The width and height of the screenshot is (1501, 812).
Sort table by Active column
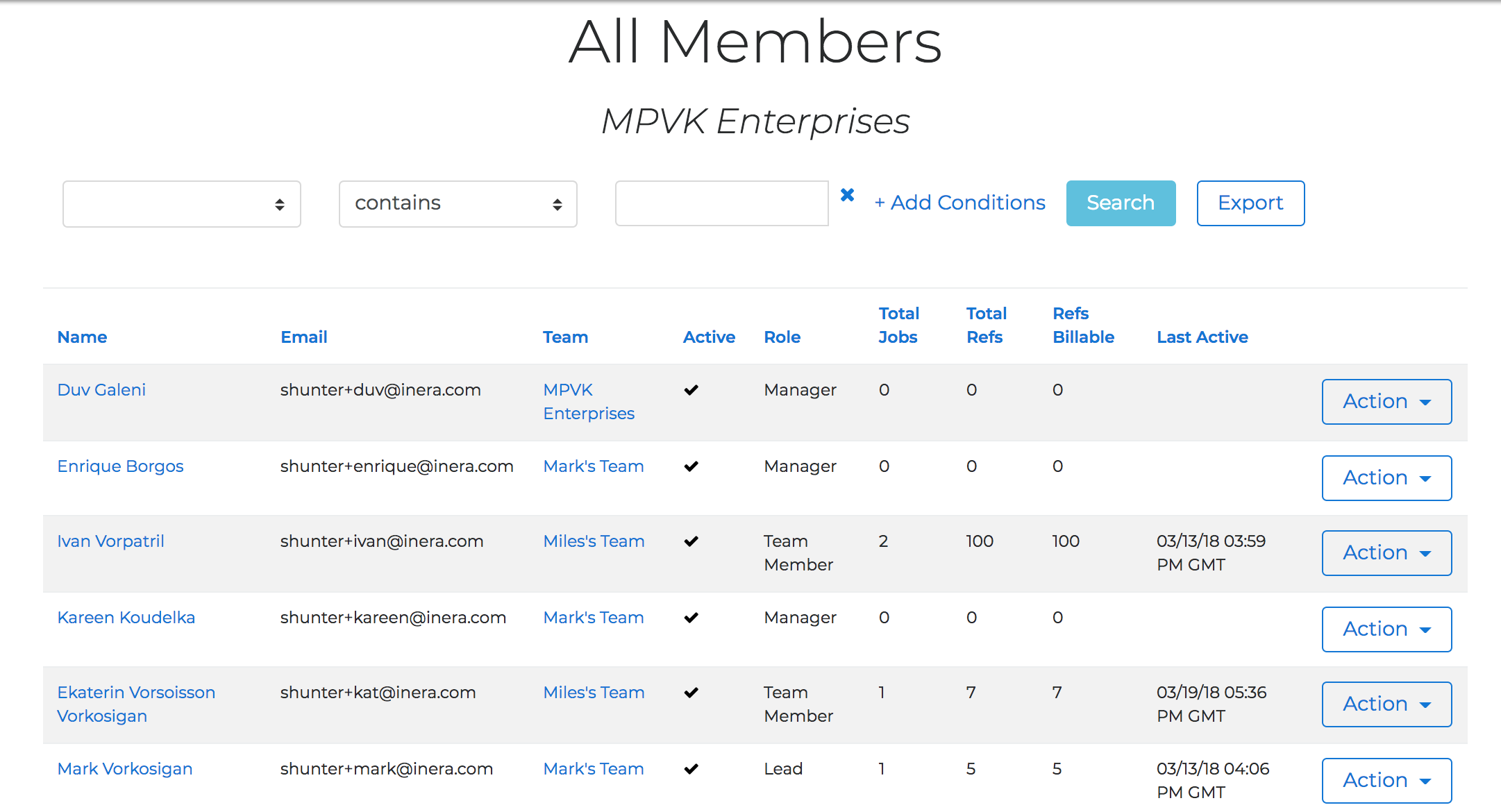tap(709, 337)
